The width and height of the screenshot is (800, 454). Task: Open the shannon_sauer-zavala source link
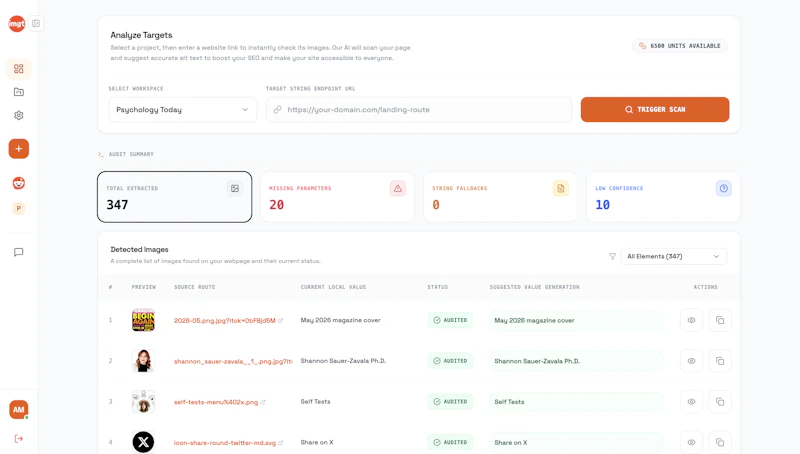coord(233,361)
